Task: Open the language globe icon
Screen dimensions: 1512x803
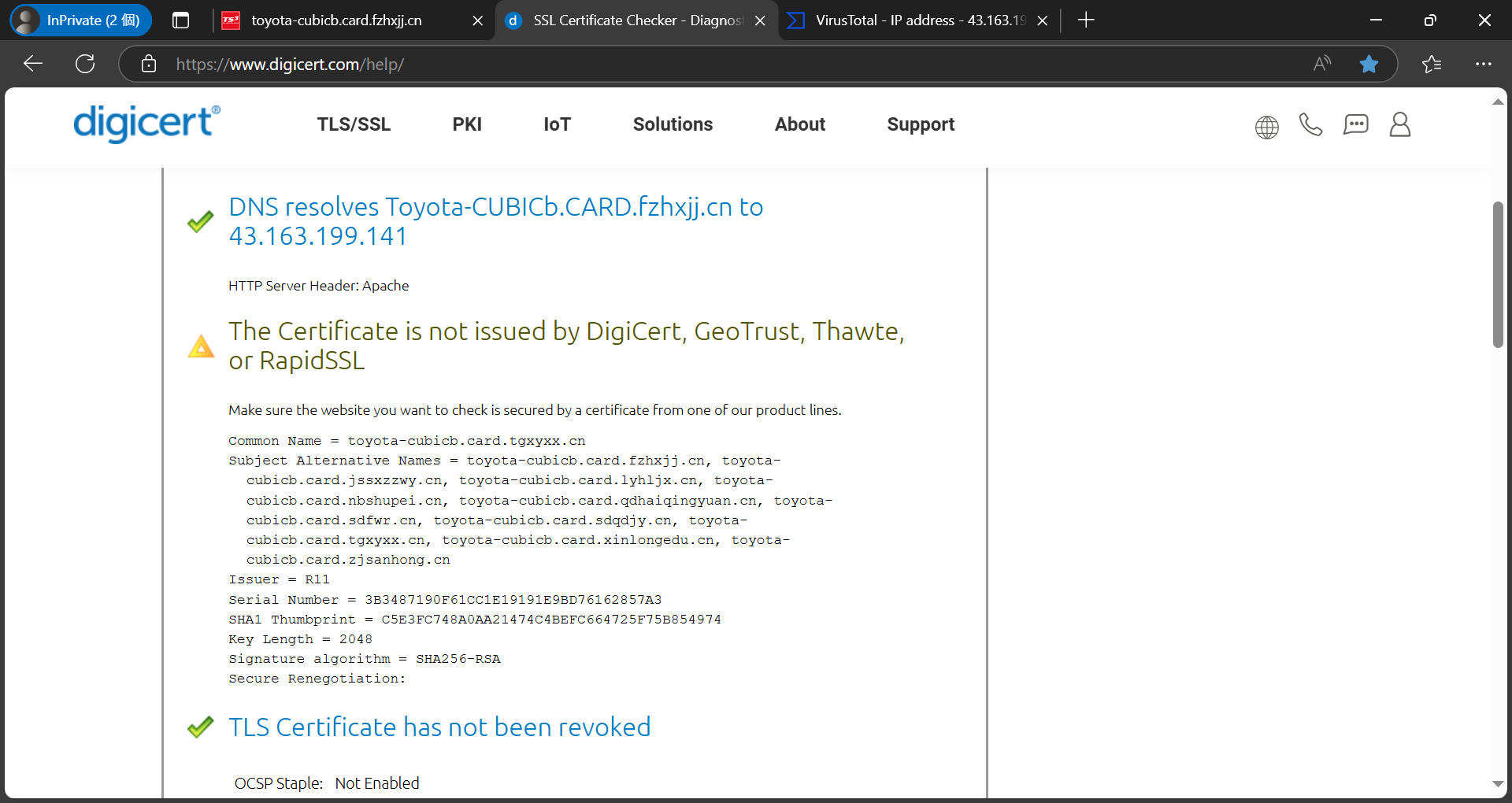Action: (1266, 127)
